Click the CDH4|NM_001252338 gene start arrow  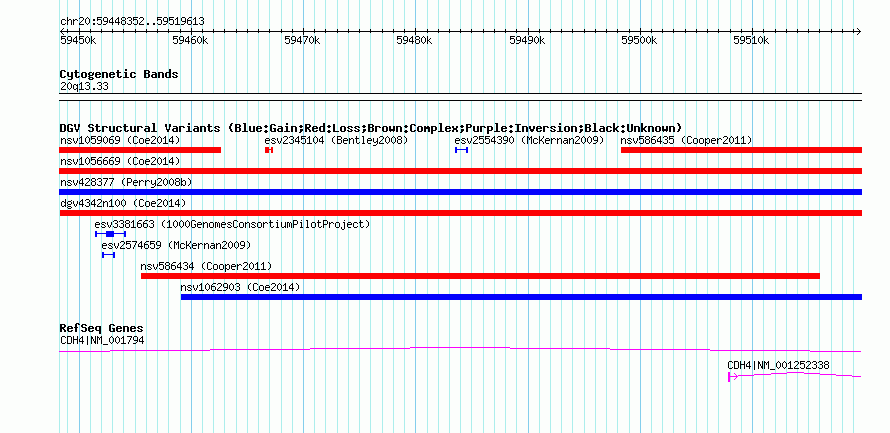733,377
